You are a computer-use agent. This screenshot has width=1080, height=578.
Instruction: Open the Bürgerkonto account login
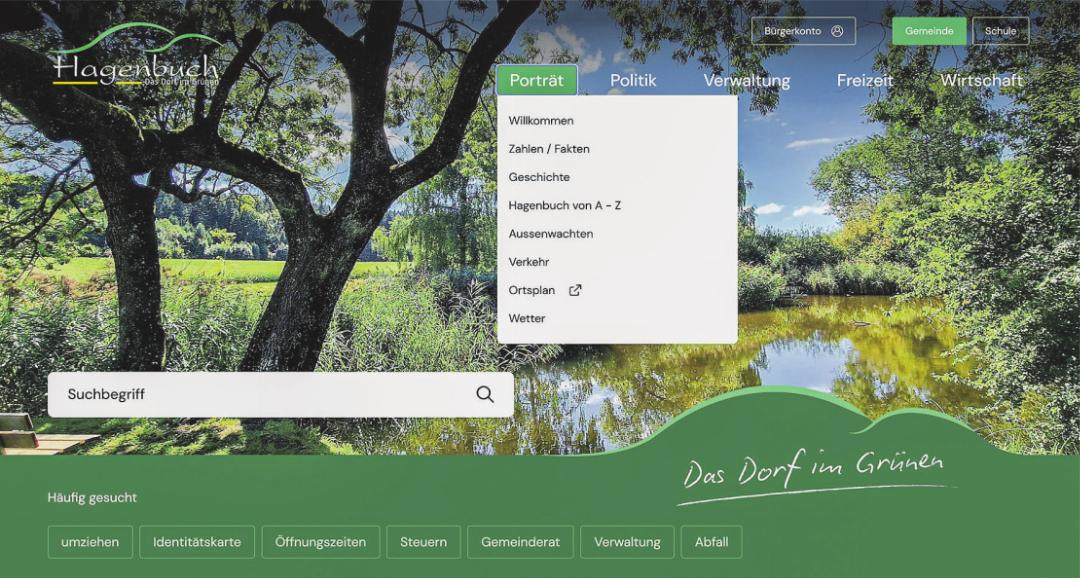click(x=803, y=31)
